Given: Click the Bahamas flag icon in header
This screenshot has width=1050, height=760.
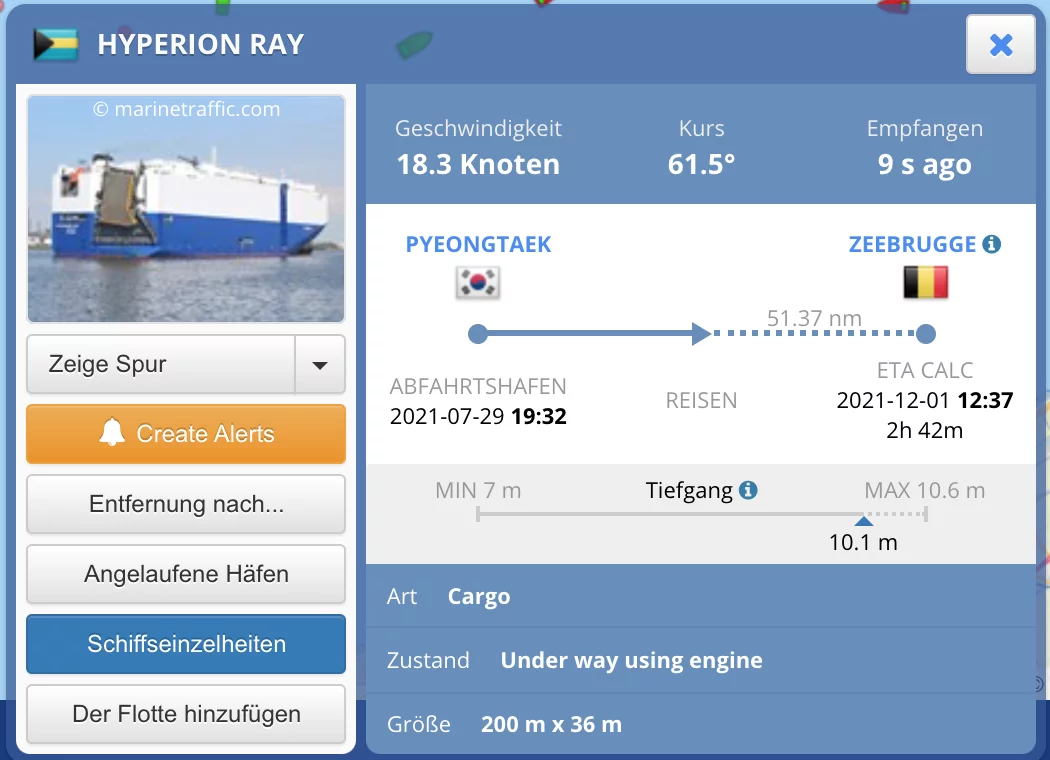Looking at the screenshot, I should click(56, 45).
